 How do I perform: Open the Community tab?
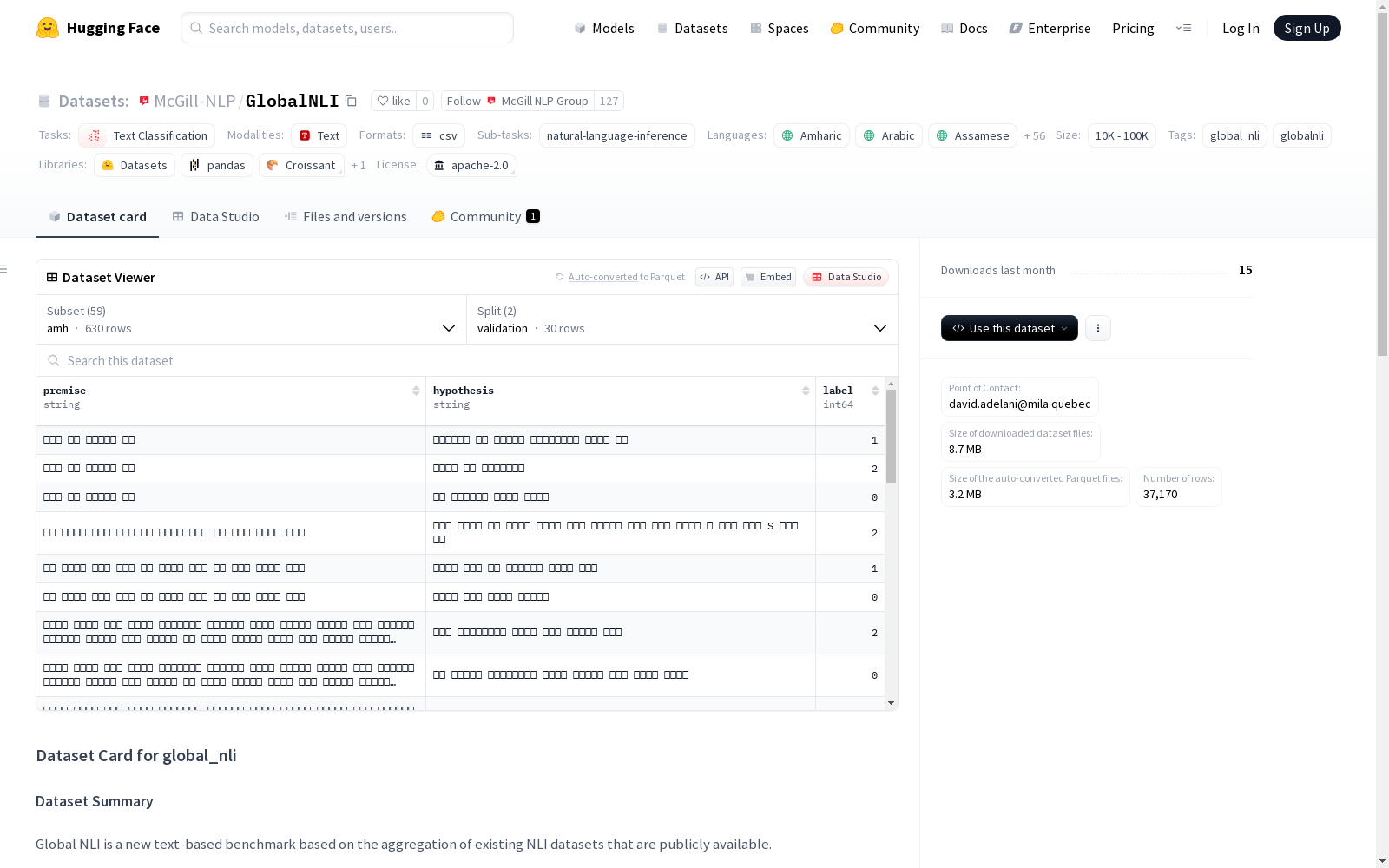tap(485, 217)
